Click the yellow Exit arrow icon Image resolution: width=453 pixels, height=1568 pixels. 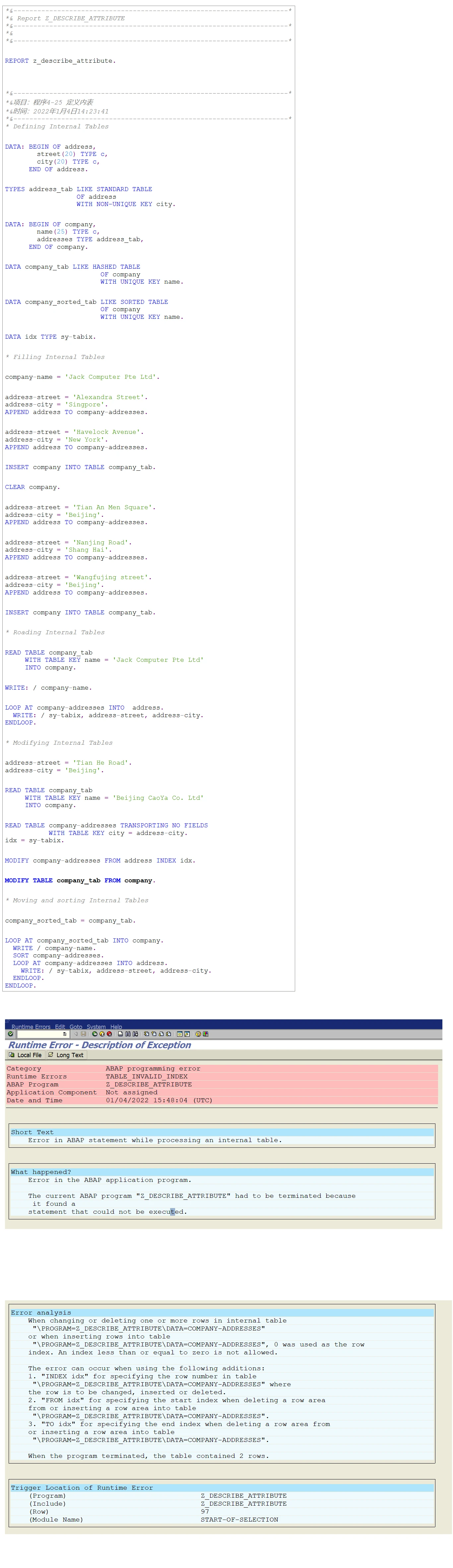pos(102,1034)
